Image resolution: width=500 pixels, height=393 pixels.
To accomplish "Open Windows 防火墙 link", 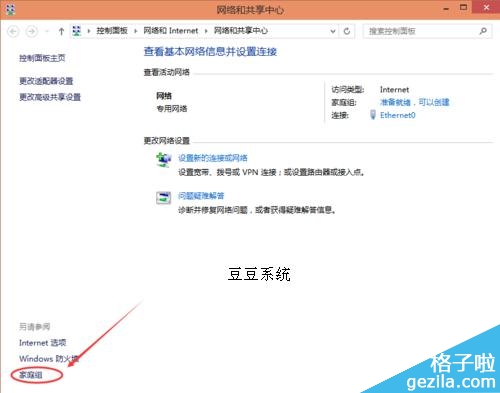I will pyautogui.click(x=49, y=359).
